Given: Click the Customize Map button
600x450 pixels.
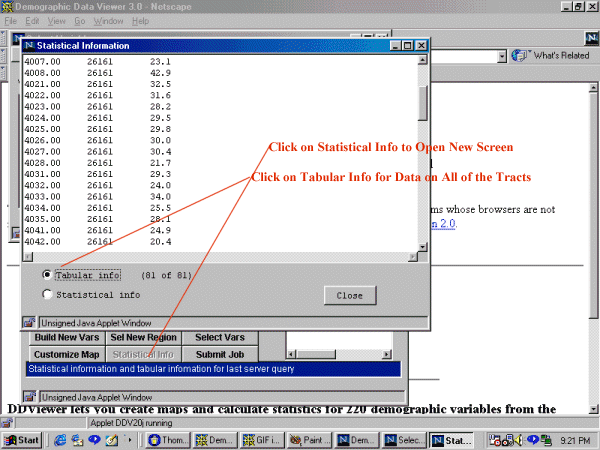Looking at the screenshot, I should (67, 354).
